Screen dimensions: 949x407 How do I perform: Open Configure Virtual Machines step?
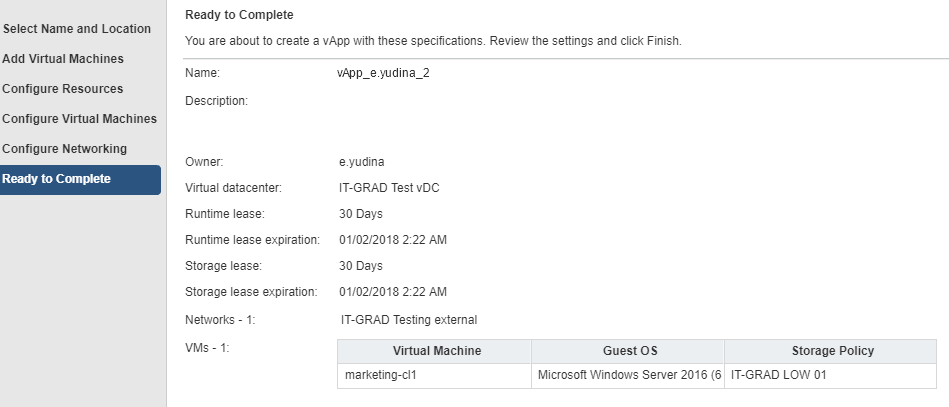79,119
